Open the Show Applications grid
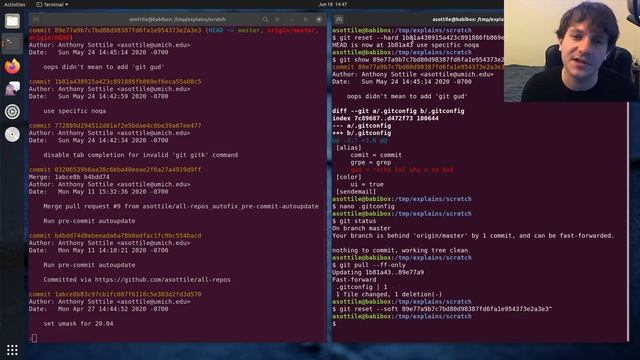The image size is (640, 360). (x=12, y=350)
